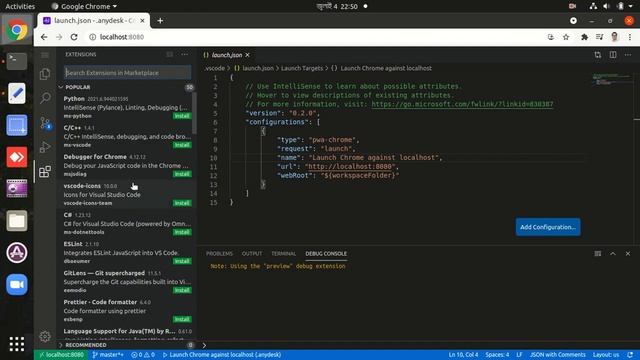Open the Explorer view in activity bar

coord(45,74)
